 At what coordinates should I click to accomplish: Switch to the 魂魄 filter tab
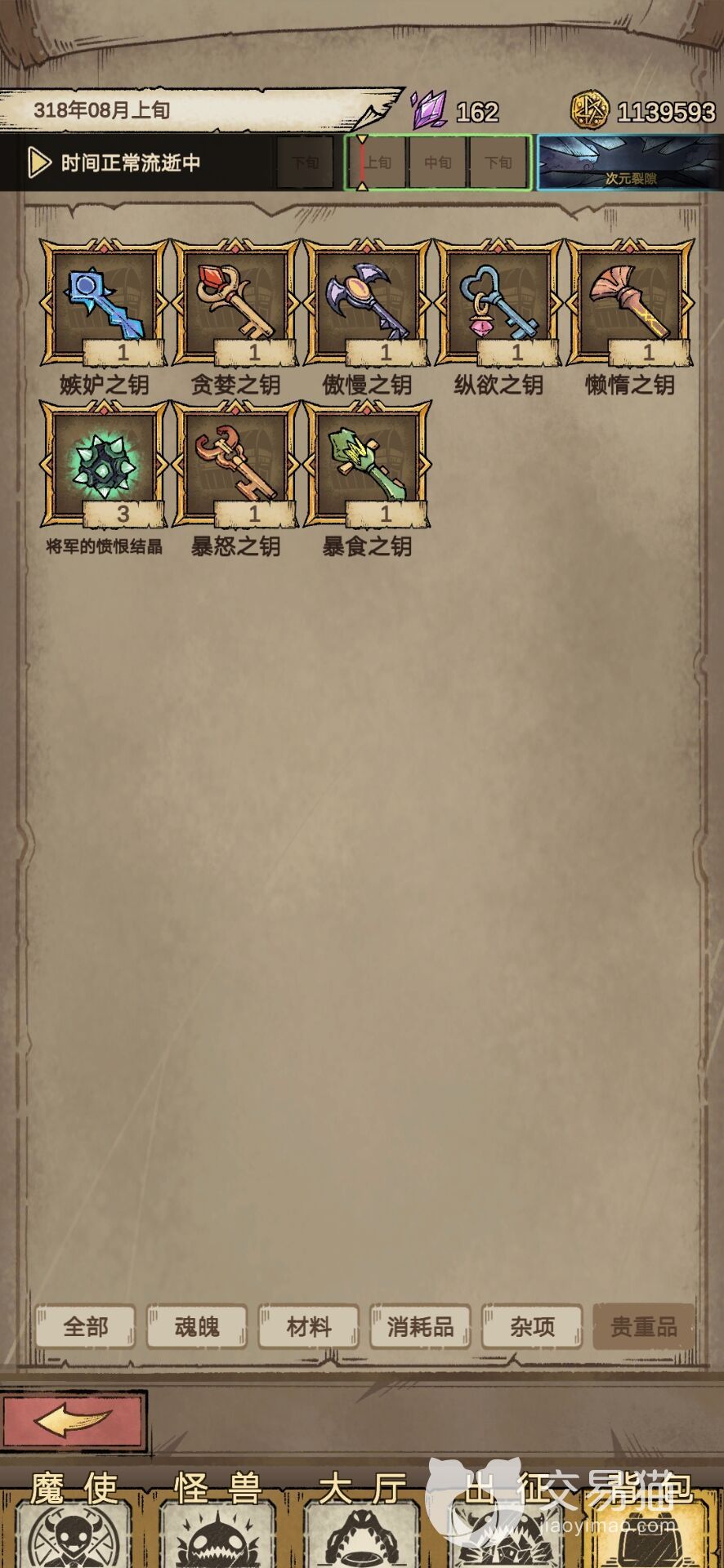[x=197, y=1326]
